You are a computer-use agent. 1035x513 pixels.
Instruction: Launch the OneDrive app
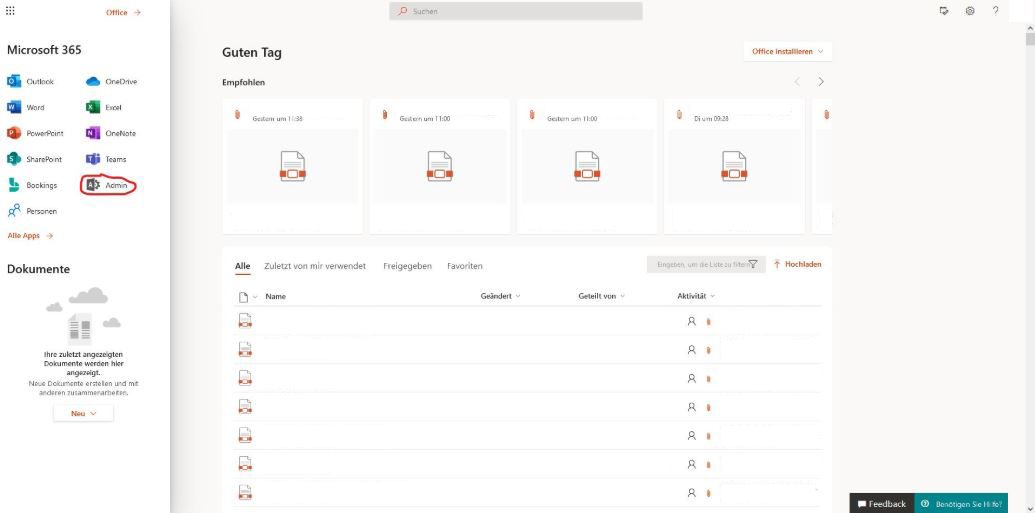click(93, 81)
